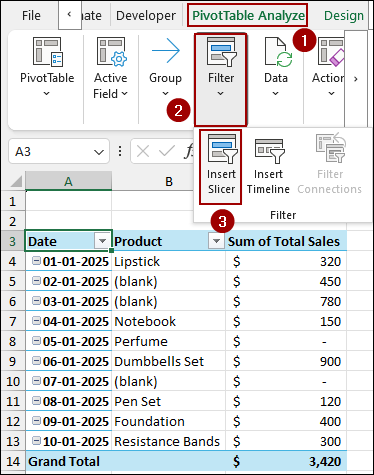
Task: Click Insert Timeline
Action: 268,167
